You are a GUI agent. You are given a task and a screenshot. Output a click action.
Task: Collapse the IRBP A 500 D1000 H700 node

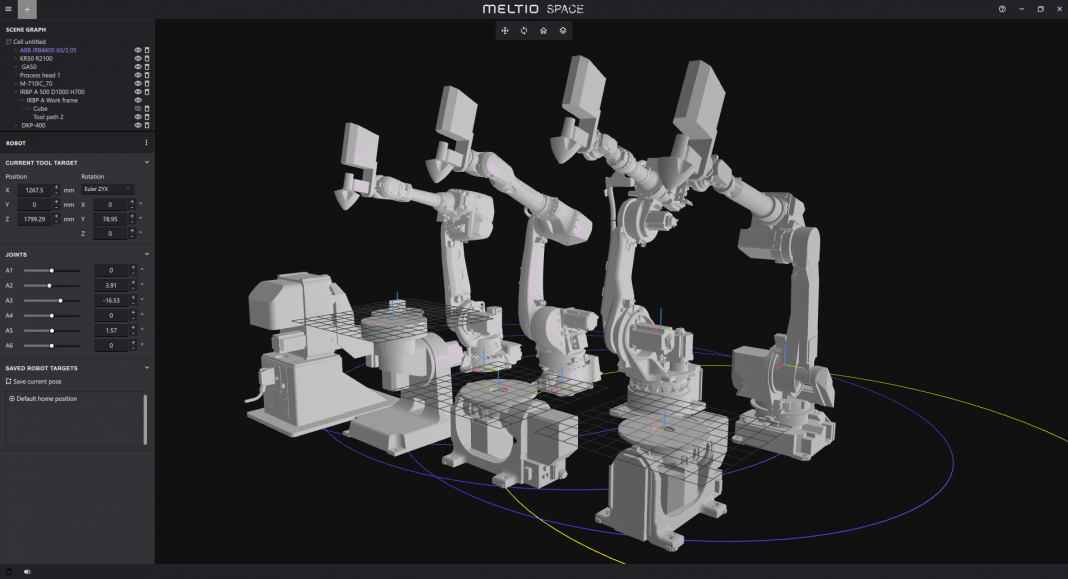16,92
